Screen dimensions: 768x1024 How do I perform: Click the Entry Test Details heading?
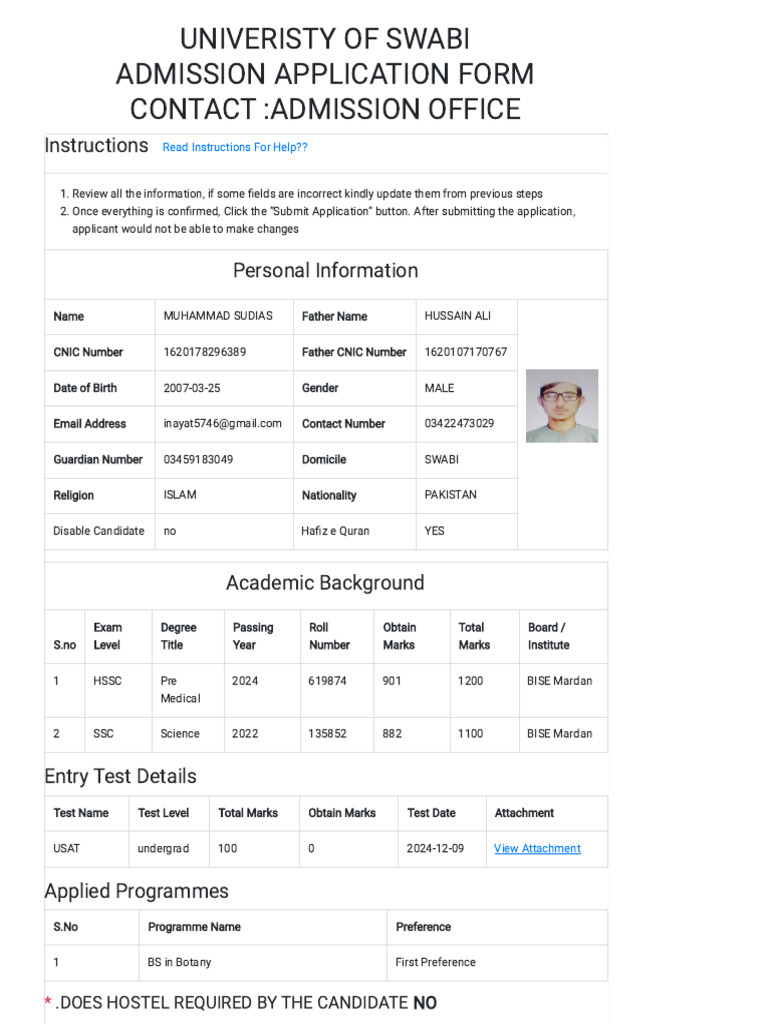click(121, 776)
